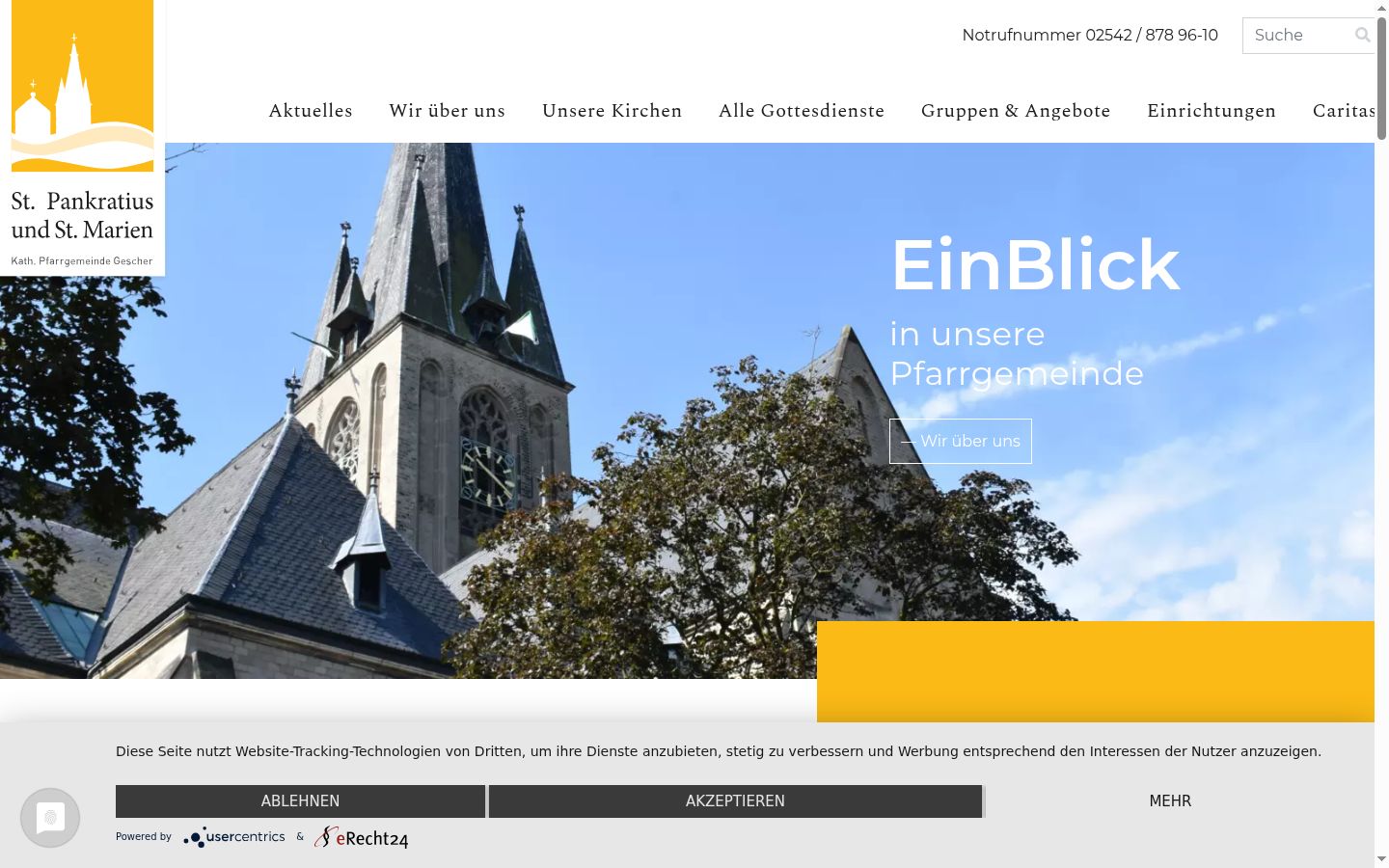Click the 'Kath. Pfarrgemeinde Gescher' caption
Screen dimensions: 1389x868
[82, 261]
